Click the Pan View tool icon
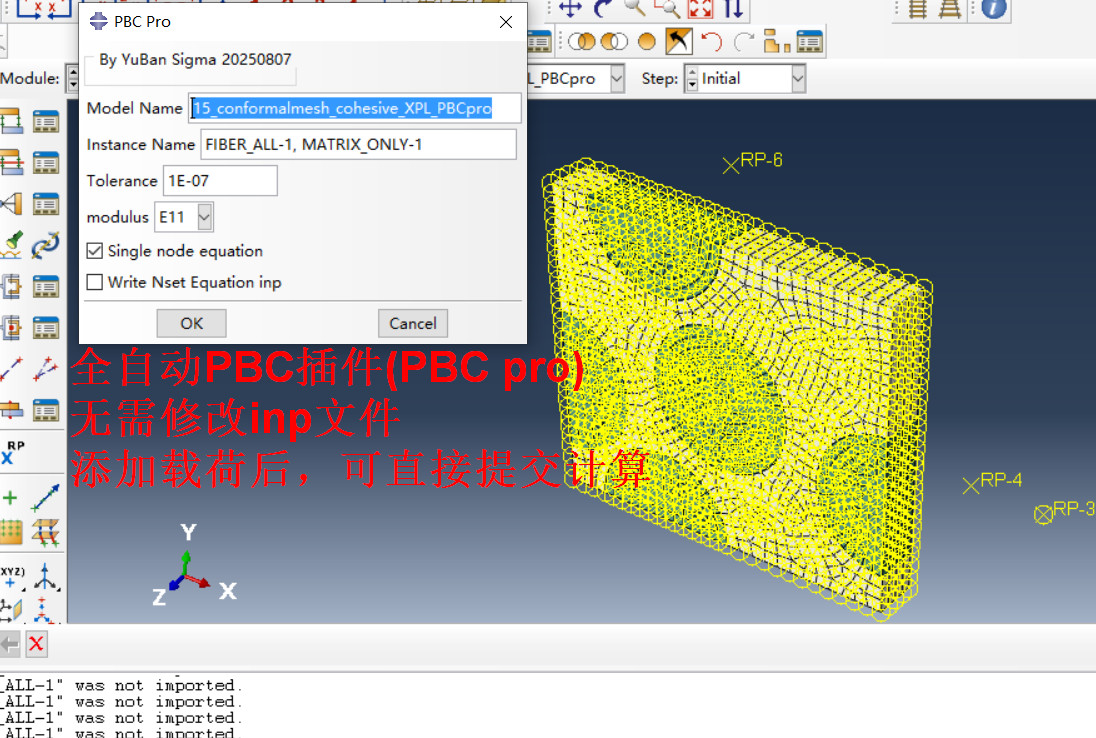1096x738 pixels. coord(571,9)
